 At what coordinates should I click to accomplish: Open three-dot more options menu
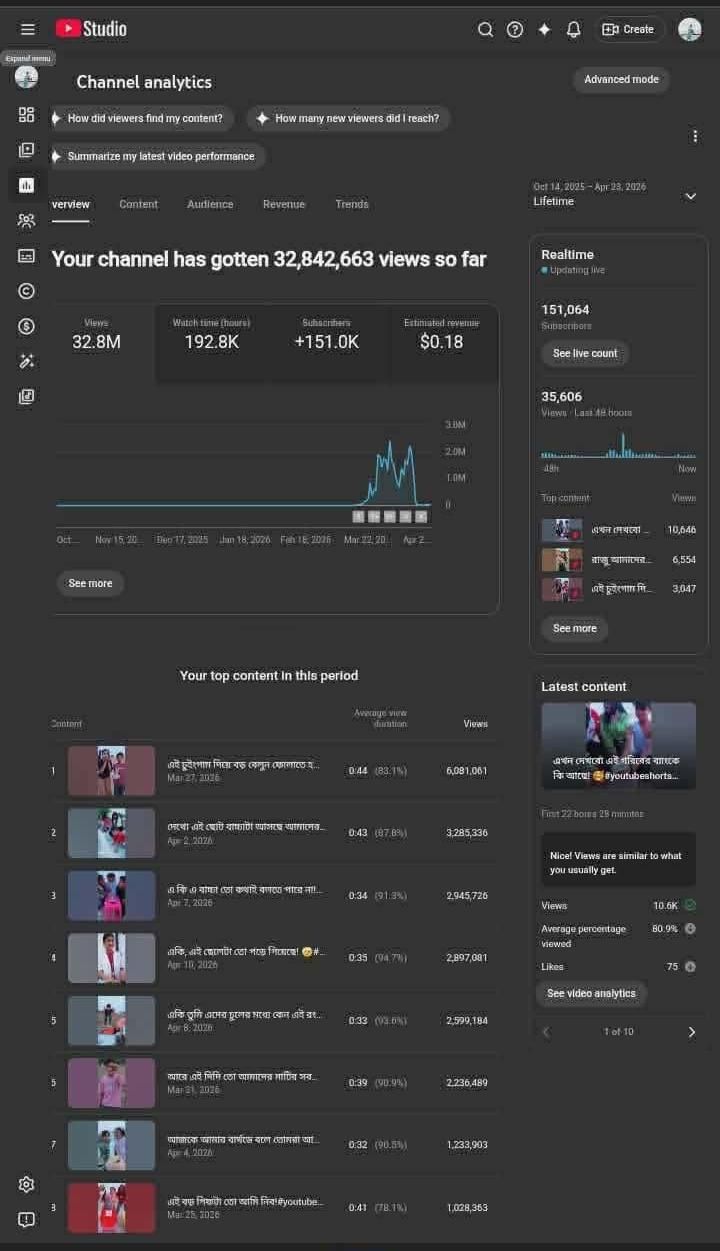695,136
